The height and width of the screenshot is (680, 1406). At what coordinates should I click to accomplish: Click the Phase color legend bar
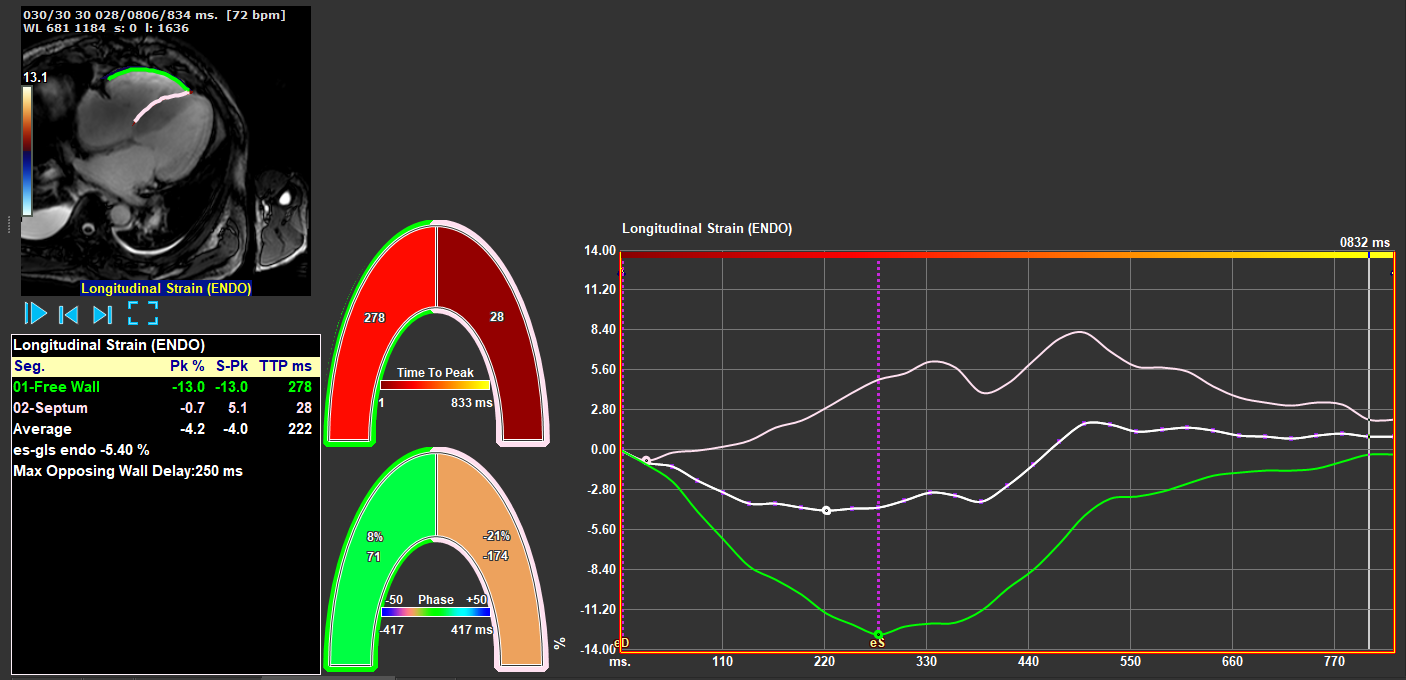(435, 612)
